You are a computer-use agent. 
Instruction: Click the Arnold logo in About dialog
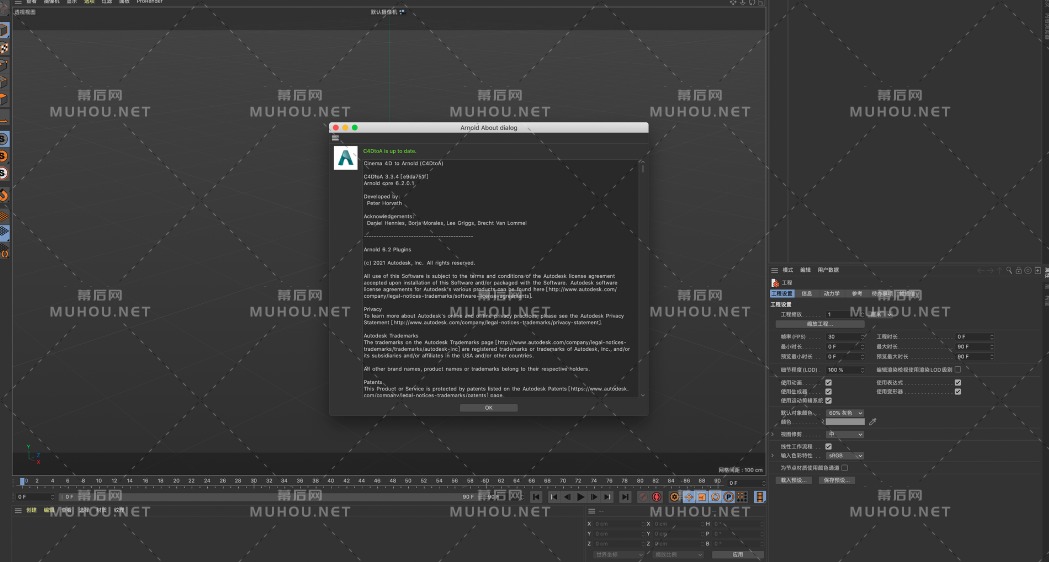346,158
